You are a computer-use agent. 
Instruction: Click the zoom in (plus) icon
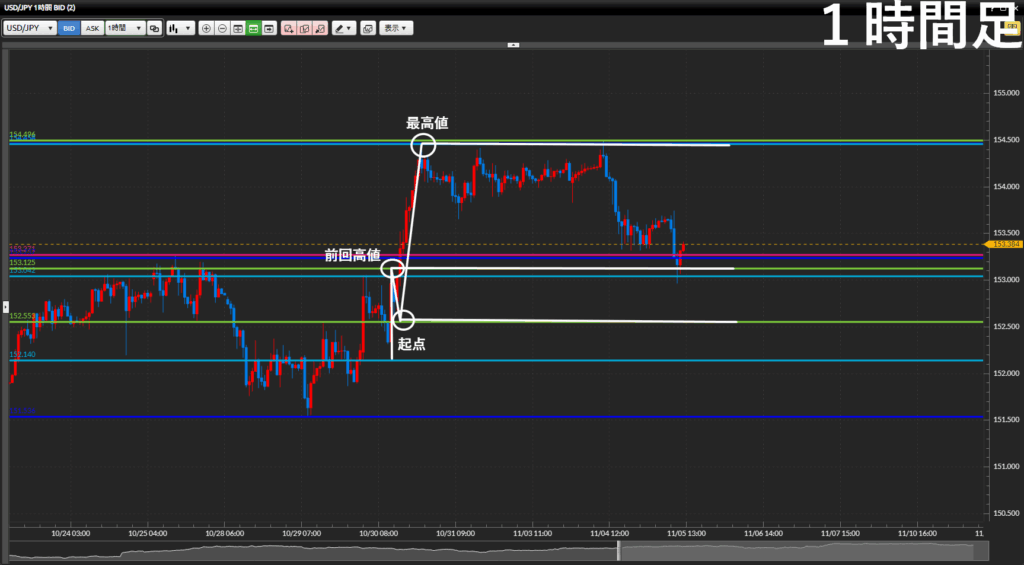[206, 29]
